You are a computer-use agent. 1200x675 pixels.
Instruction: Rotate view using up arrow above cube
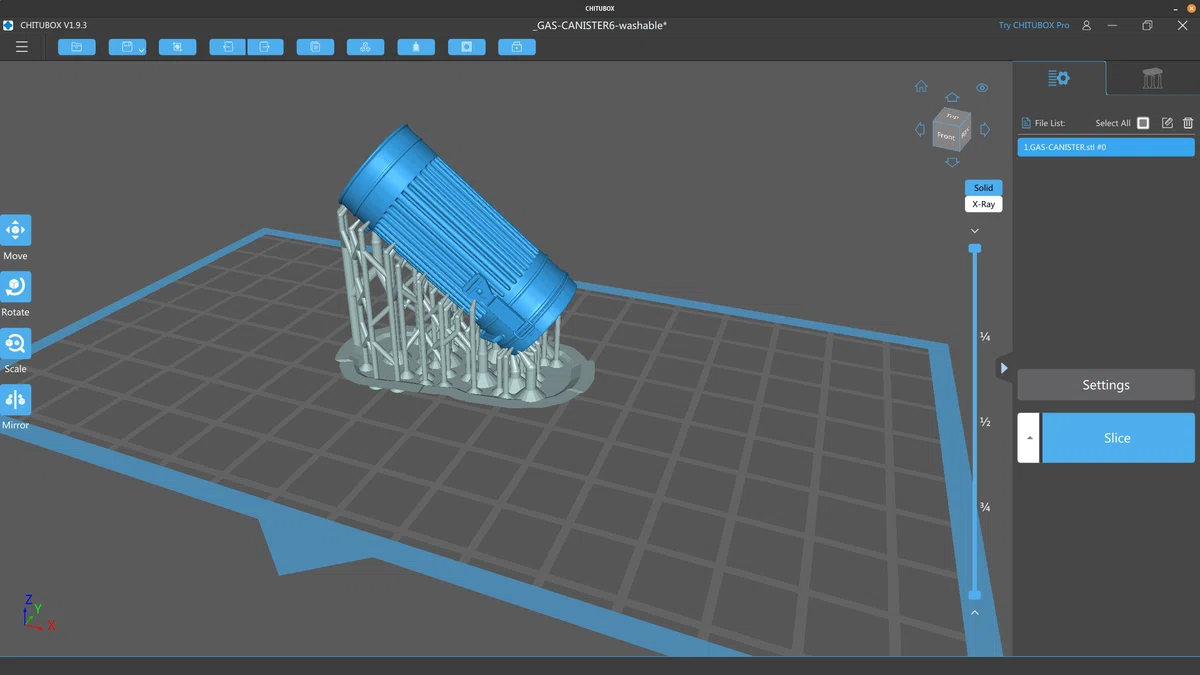(952, 98)
